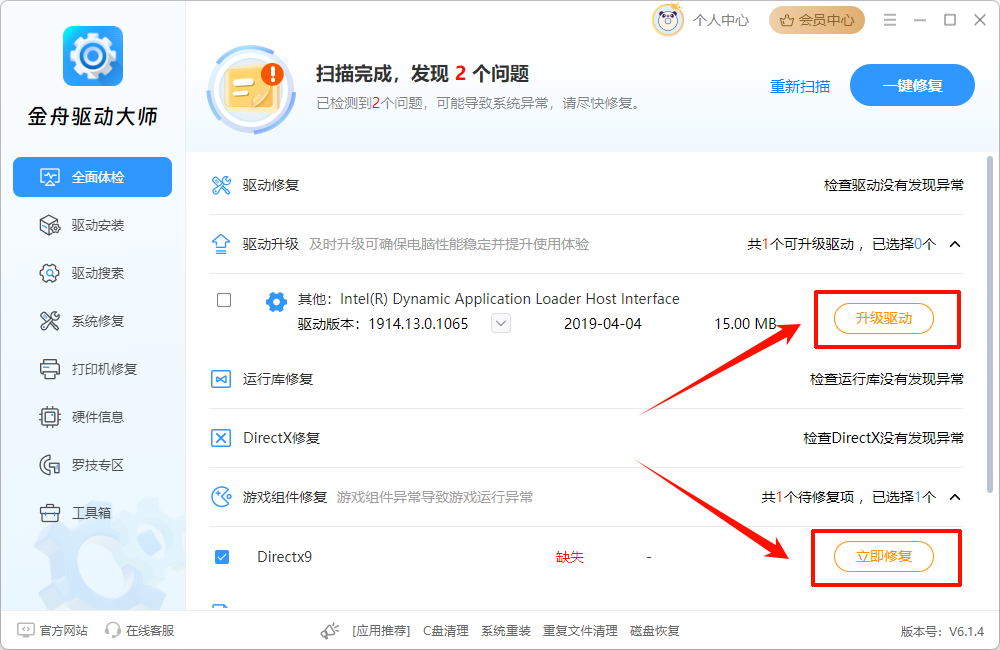1000x650 pixels.
Task: Click 升级驱动 to upgrade the Intel driver
Action: tap(886, 318)
